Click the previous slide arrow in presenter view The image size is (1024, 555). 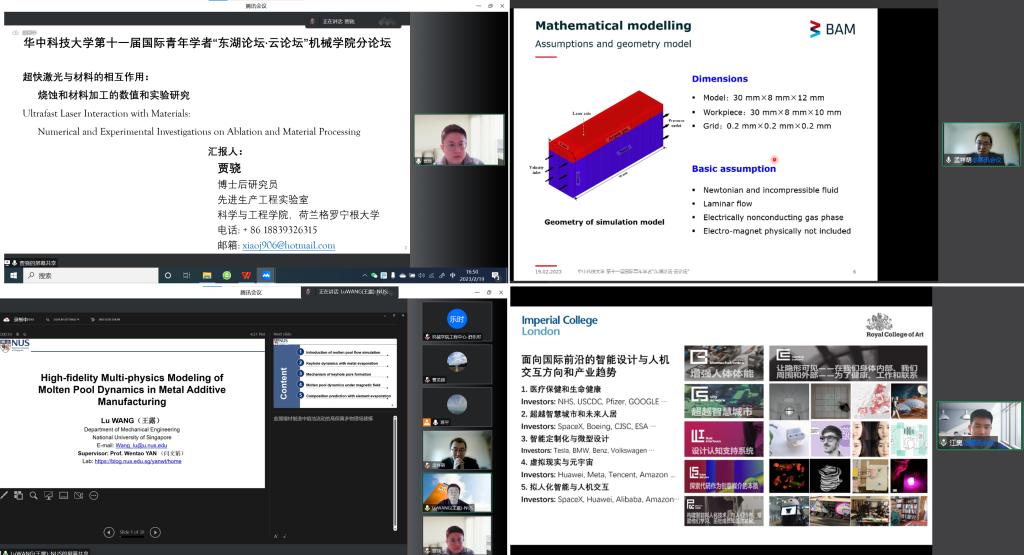click(109, 532)
